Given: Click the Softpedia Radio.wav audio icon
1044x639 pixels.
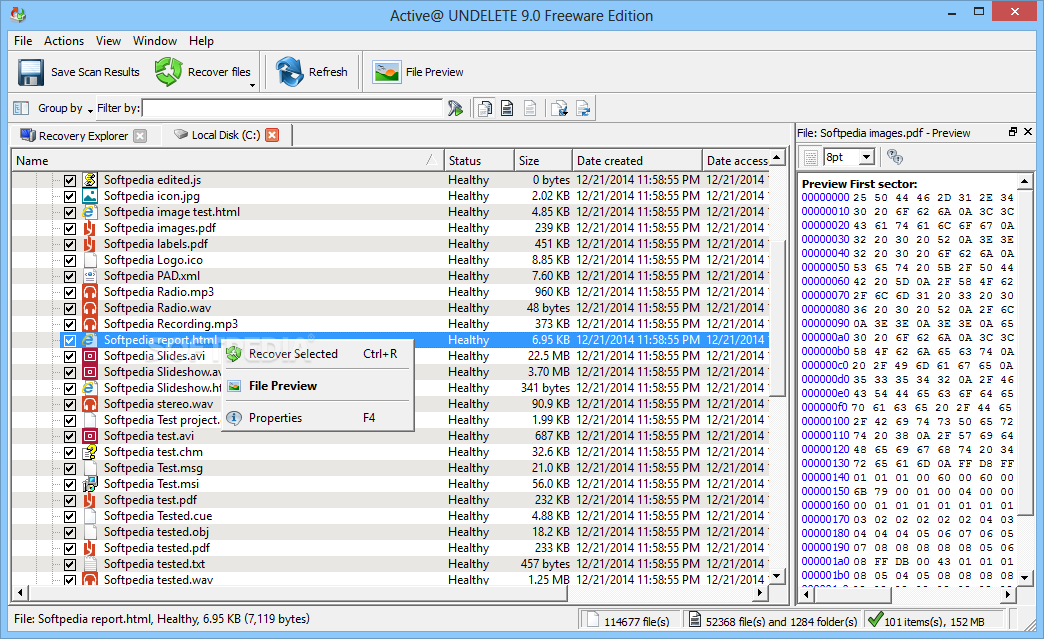Looking at the screenshot, I should (90, 308).
